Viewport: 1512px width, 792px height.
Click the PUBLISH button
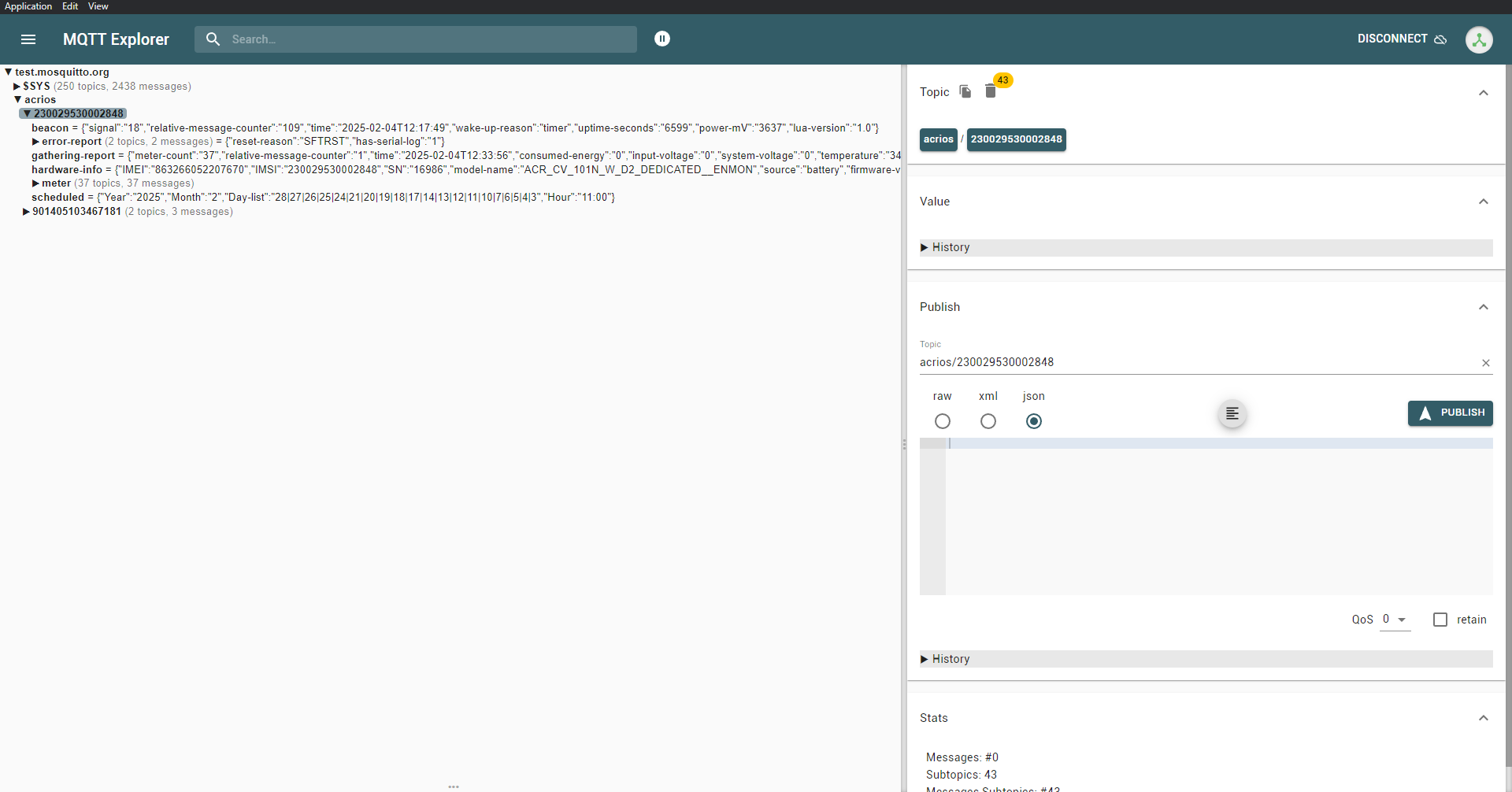tap(1450, 413)
